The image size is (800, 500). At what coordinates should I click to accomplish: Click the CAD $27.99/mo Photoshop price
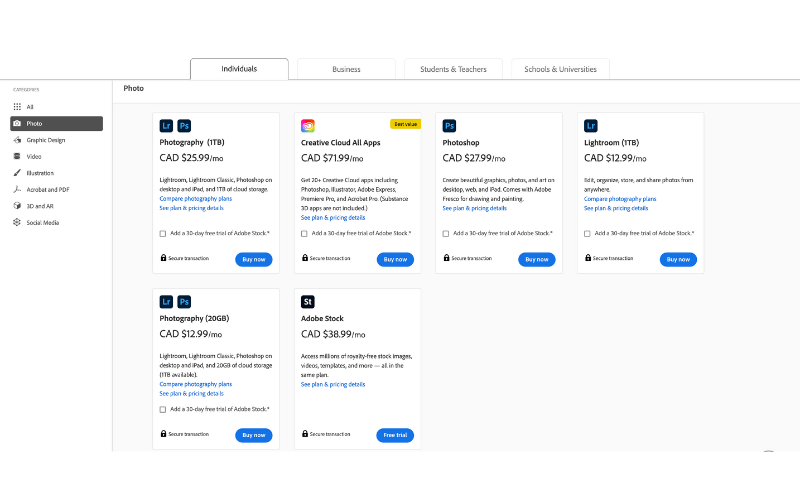click(473, 158)
